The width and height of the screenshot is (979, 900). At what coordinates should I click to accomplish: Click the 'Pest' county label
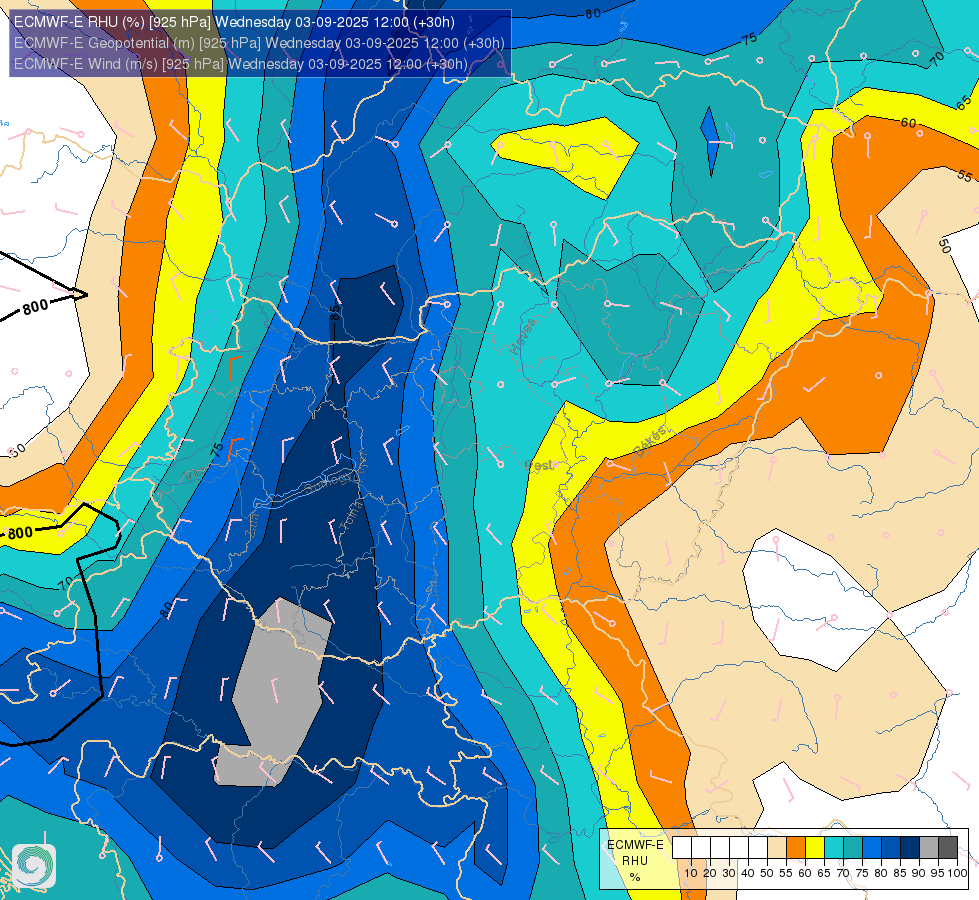(539, 465)
